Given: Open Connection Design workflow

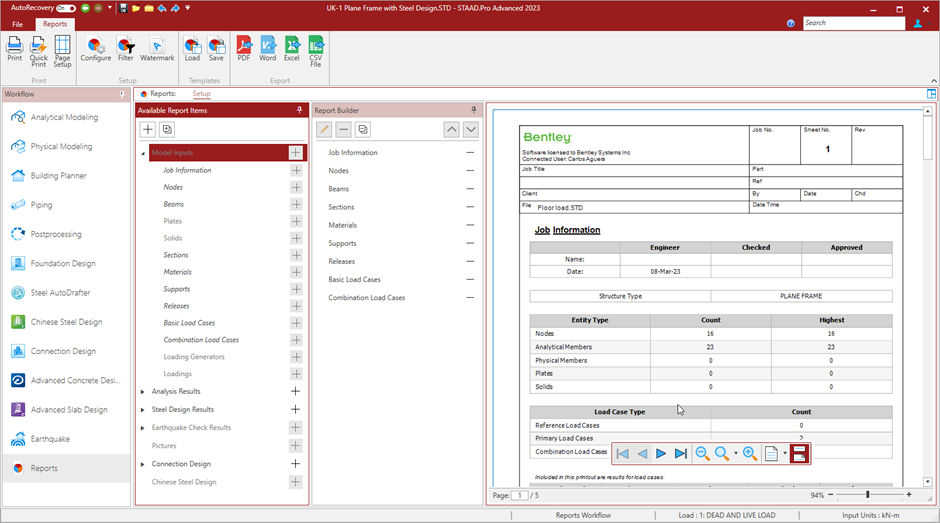Looking at the screenshot, I should pos(65,351).
